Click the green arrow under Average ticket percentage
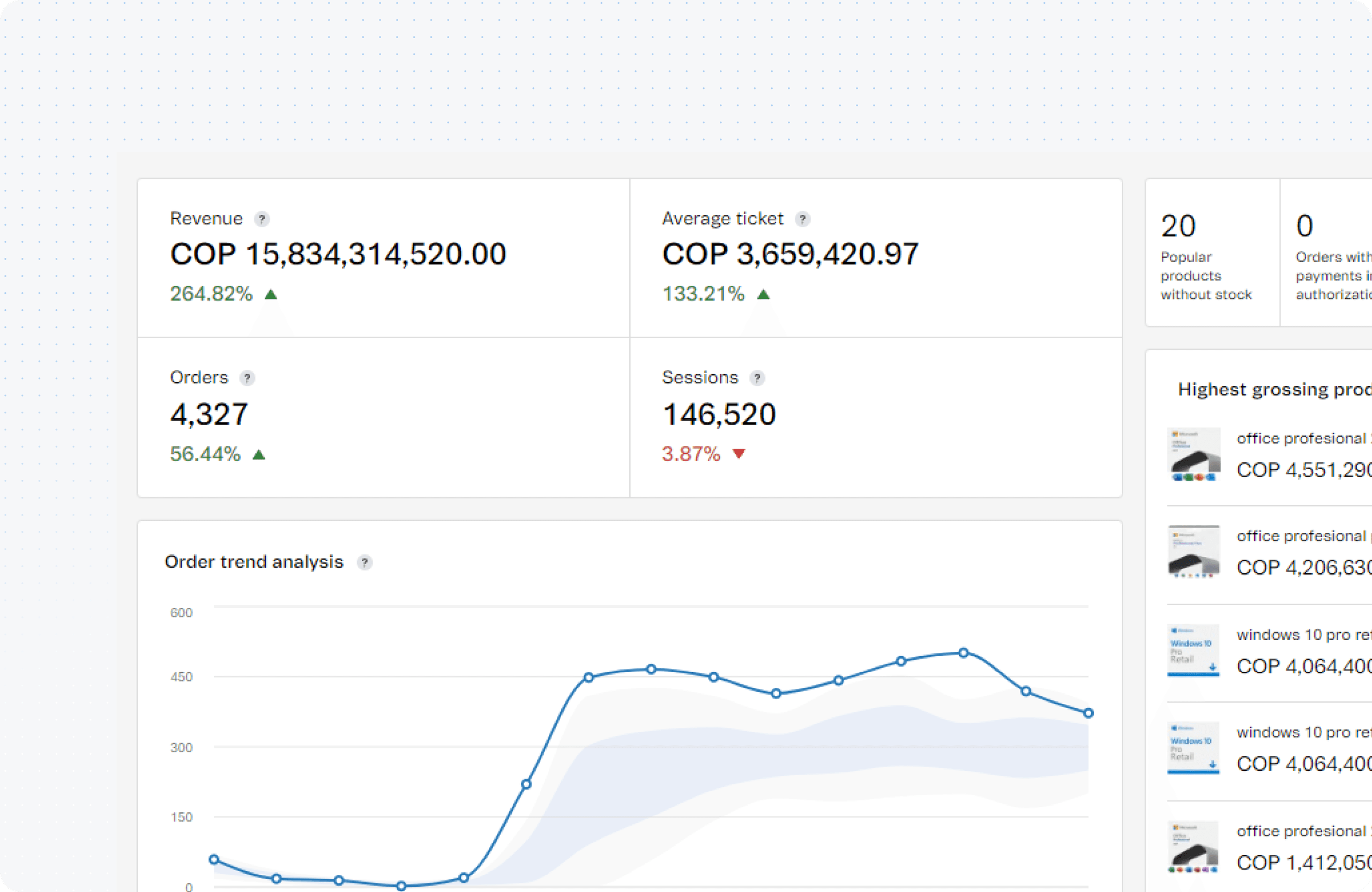The height and width of the screenshot is (892, 1372). (764, 293)
